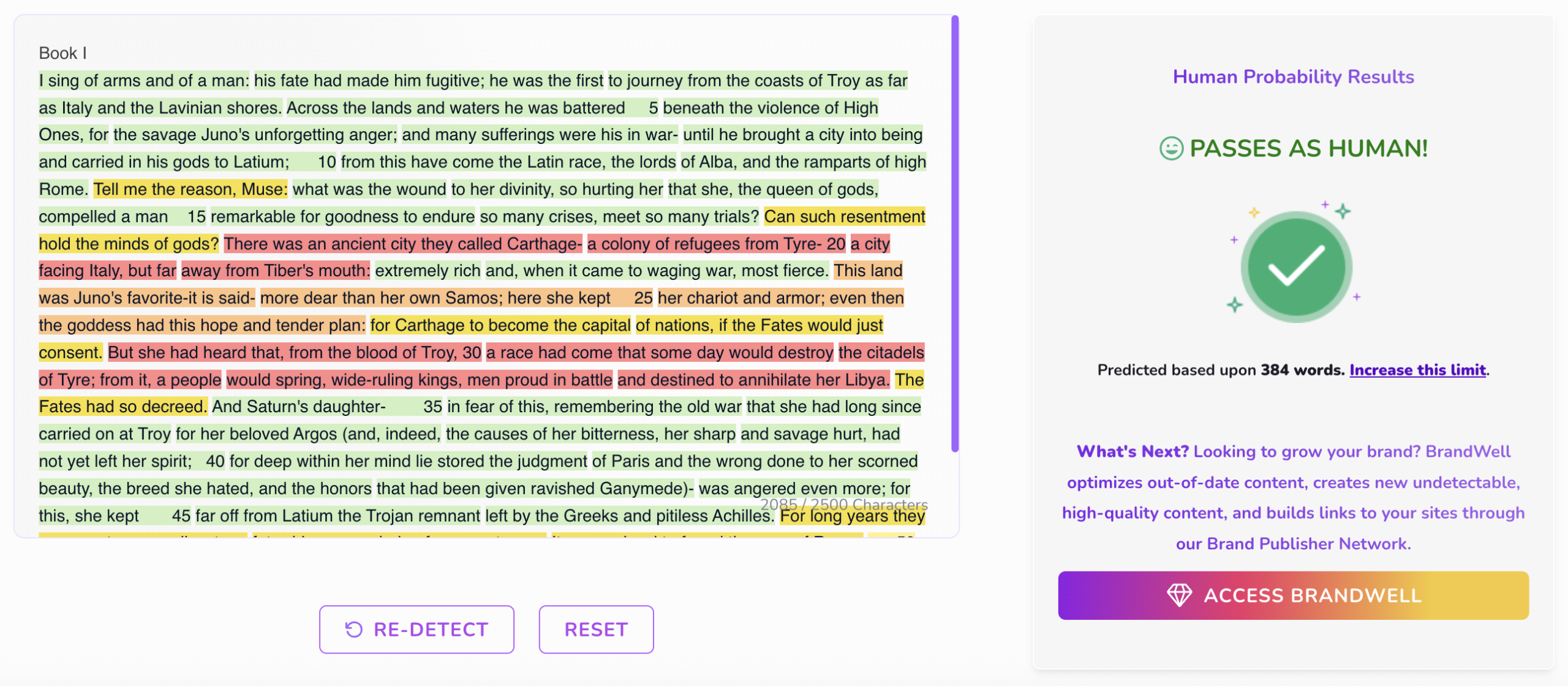Click the "Human Probability Results" heading
1568x686 pixels.
pyautogui.click(x=1293, y=77)
